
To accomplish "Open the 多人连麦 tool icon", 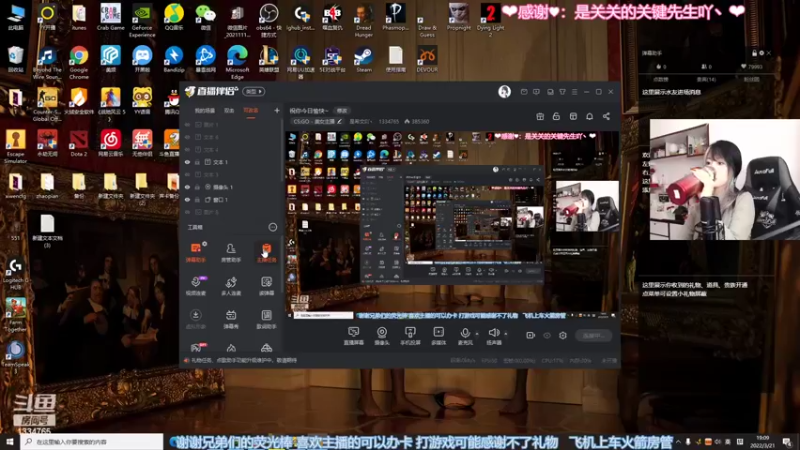I will pyautogui.click(x=231, y=286).
